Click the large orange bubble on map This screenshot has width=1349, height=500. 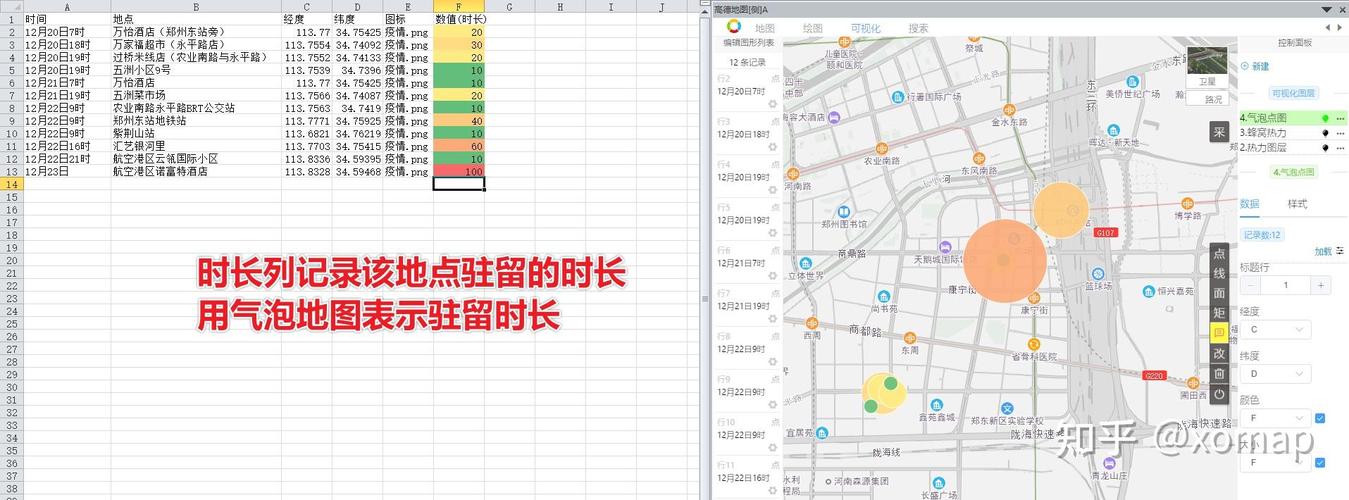coord(1005,261)
